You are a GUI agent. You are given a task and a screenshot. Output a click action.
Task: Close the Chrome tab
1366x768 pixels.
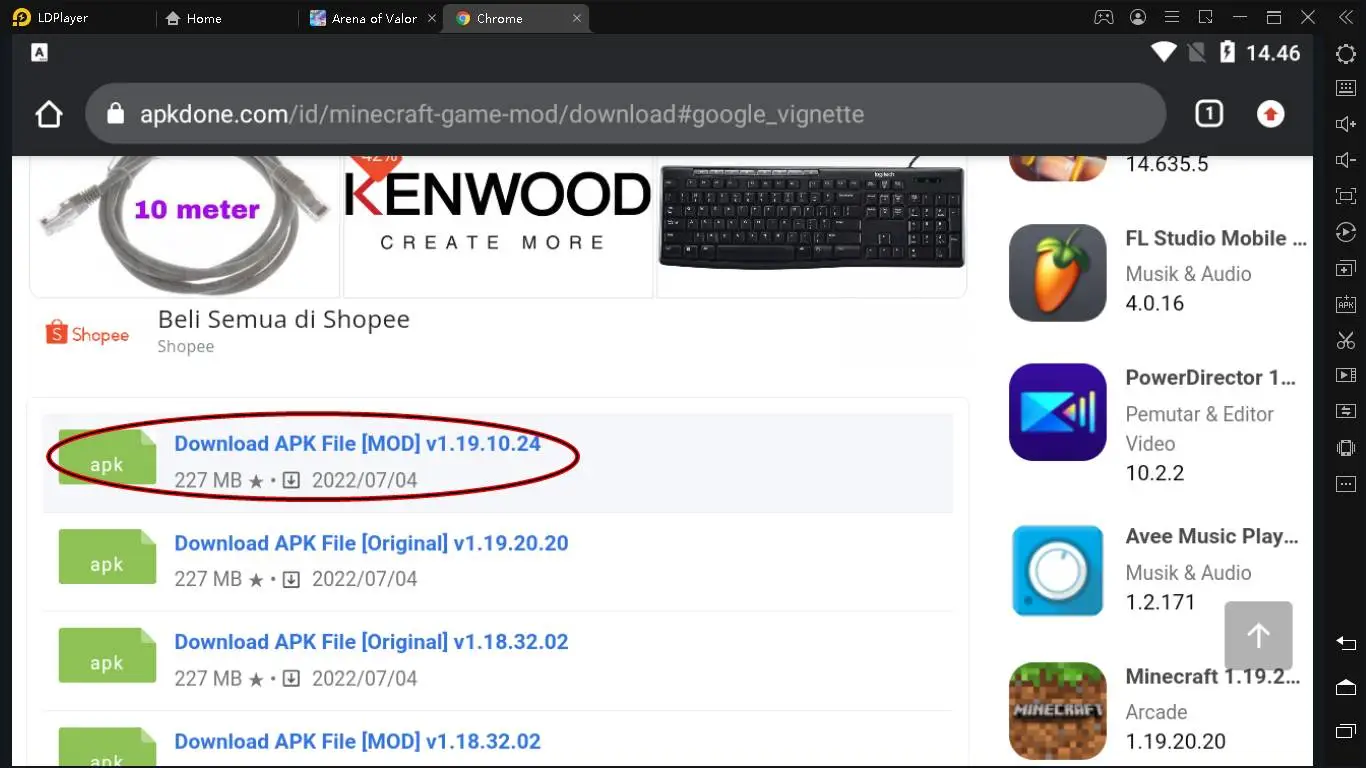(x=576, y=18)
